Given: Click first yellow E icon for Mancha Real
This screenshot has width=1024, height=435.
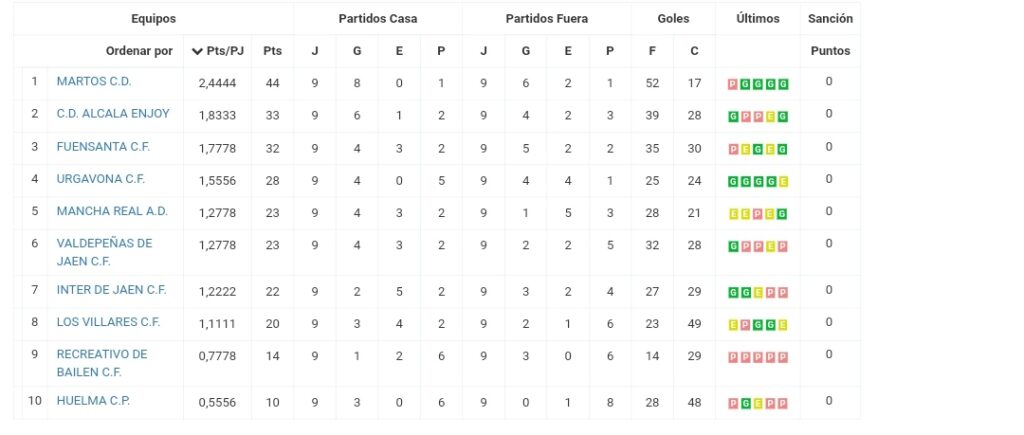Looking at the screenshot, I should click(733, 214).
